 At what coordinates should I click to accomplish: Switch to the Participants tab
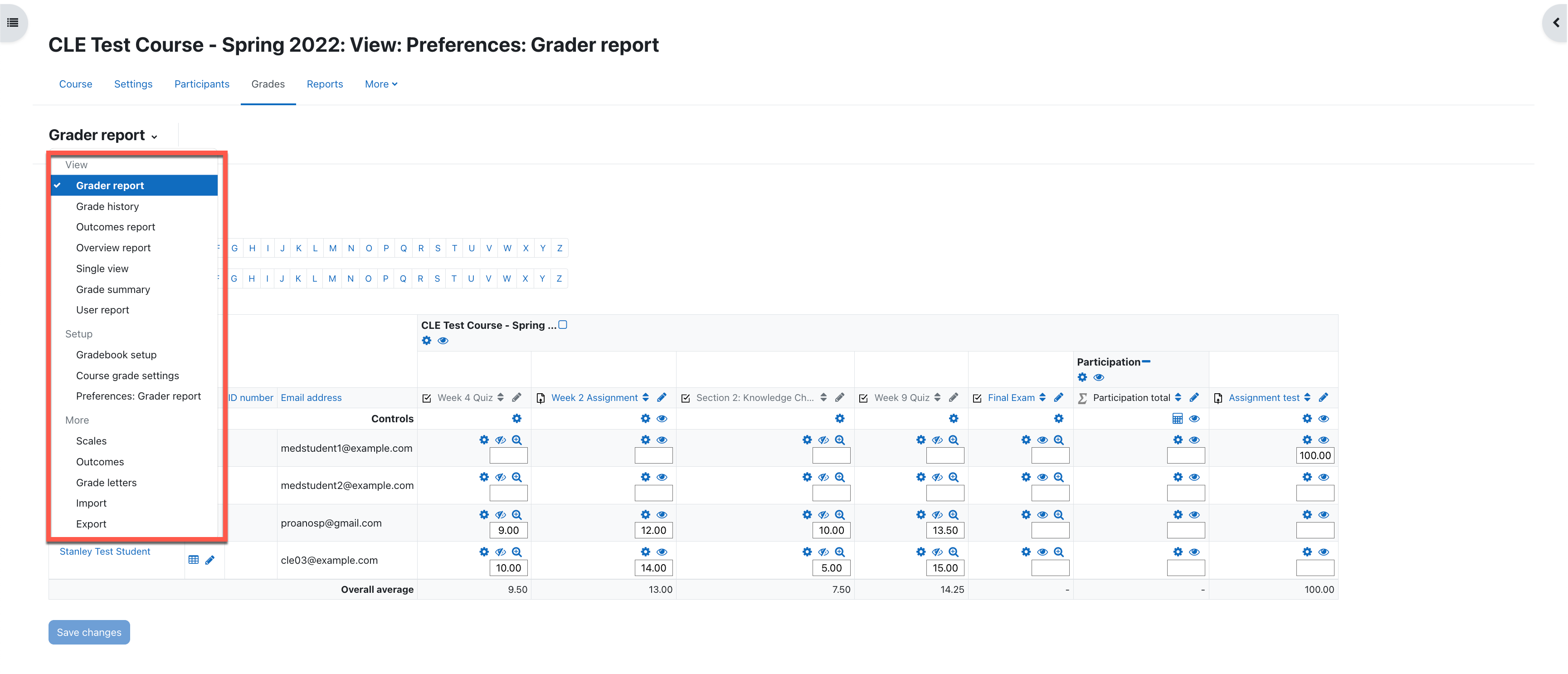click(202, 84)
